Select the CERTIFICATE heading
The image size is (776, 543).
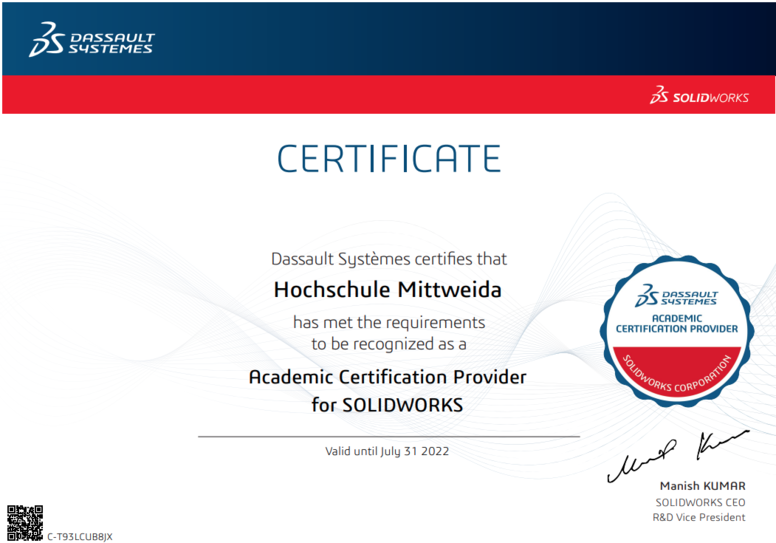388,159
